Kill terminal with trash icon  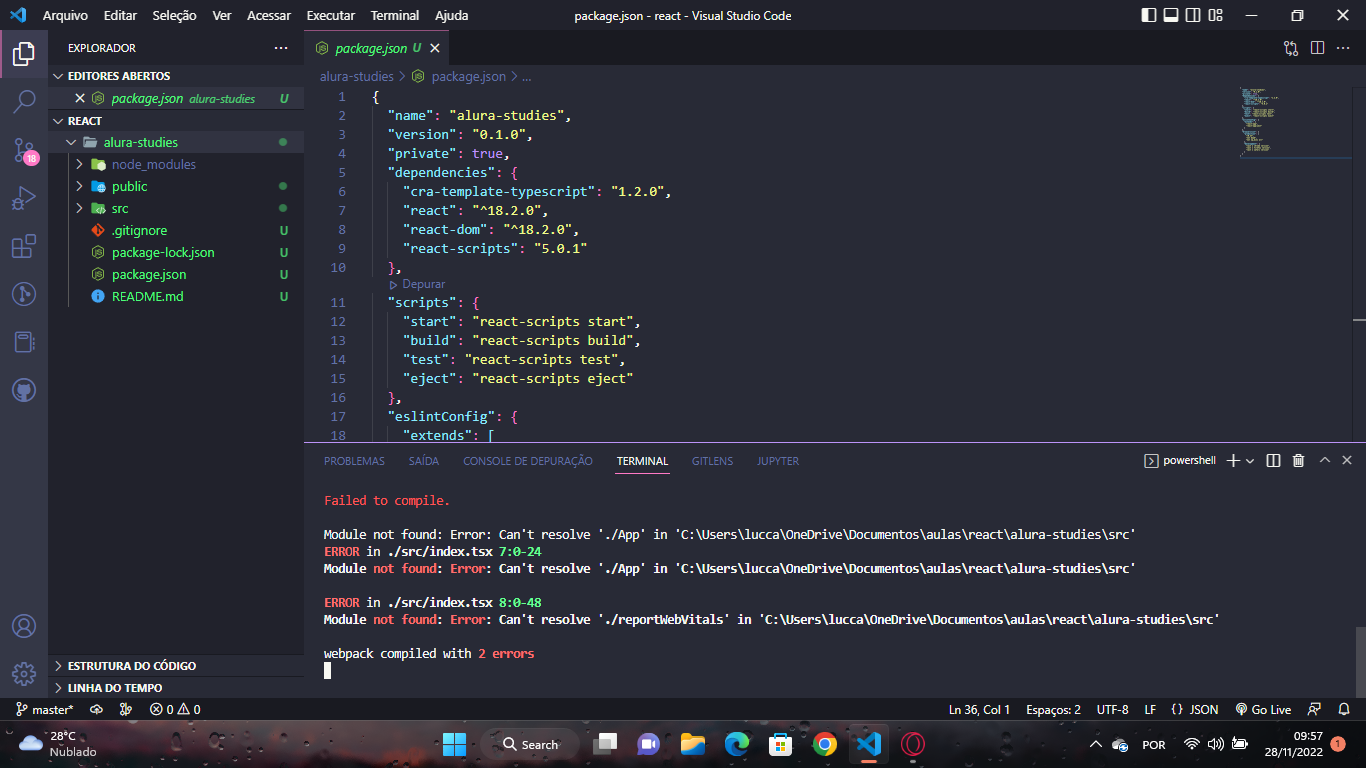click(x=1298, y=461)
